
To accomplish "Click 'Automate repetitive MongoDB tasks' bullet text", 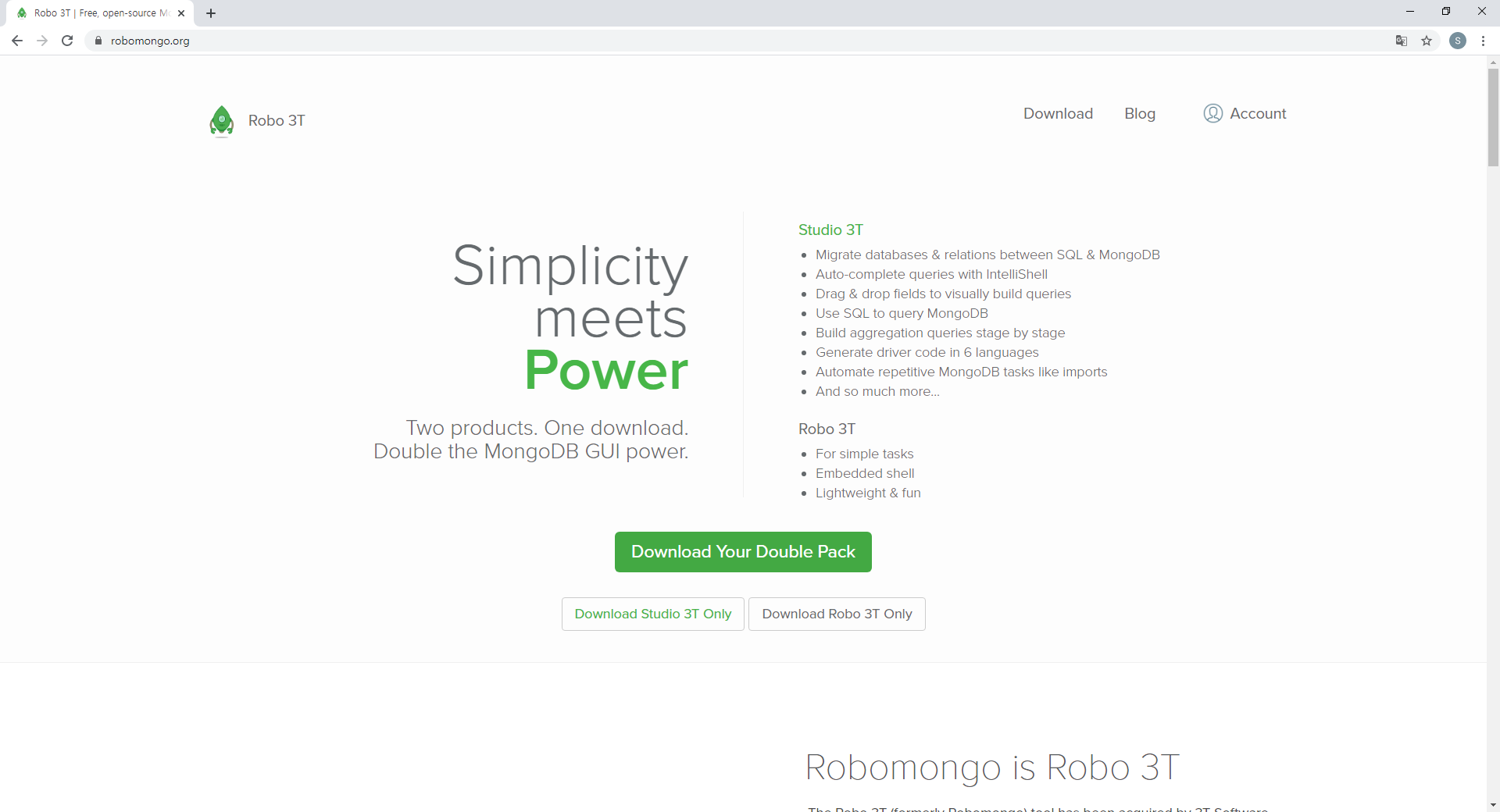I will click(962, 372).
